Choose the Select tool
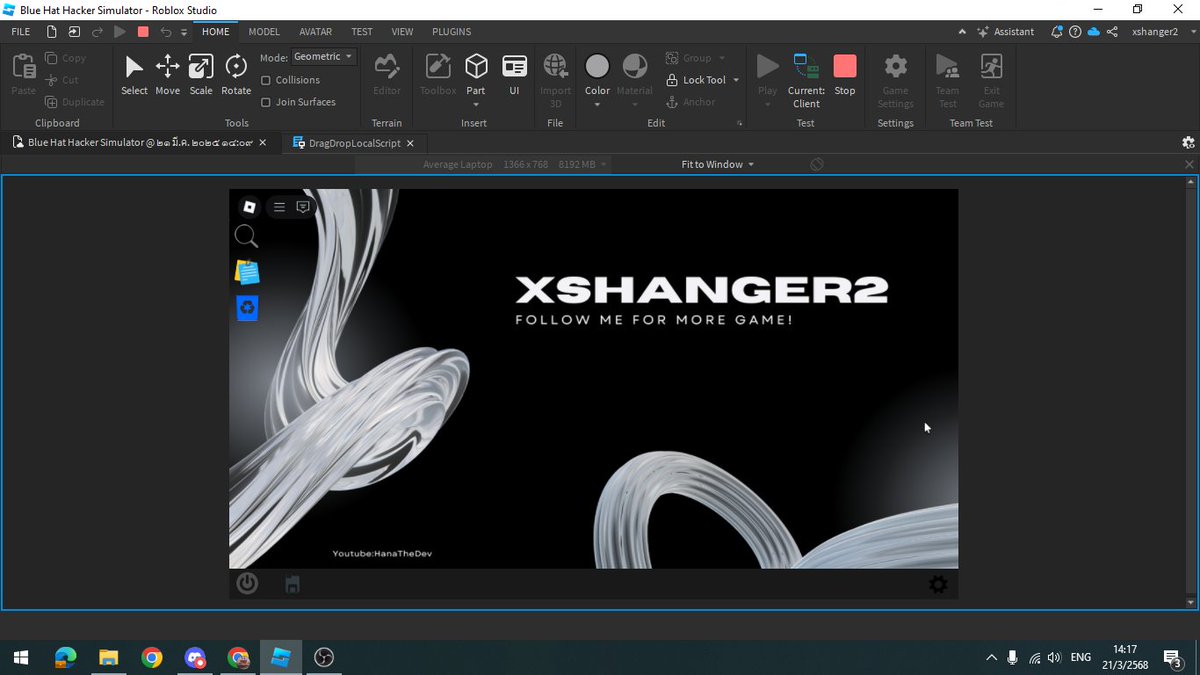This screenshot has width=1200, height=675. tap(134, 76)
